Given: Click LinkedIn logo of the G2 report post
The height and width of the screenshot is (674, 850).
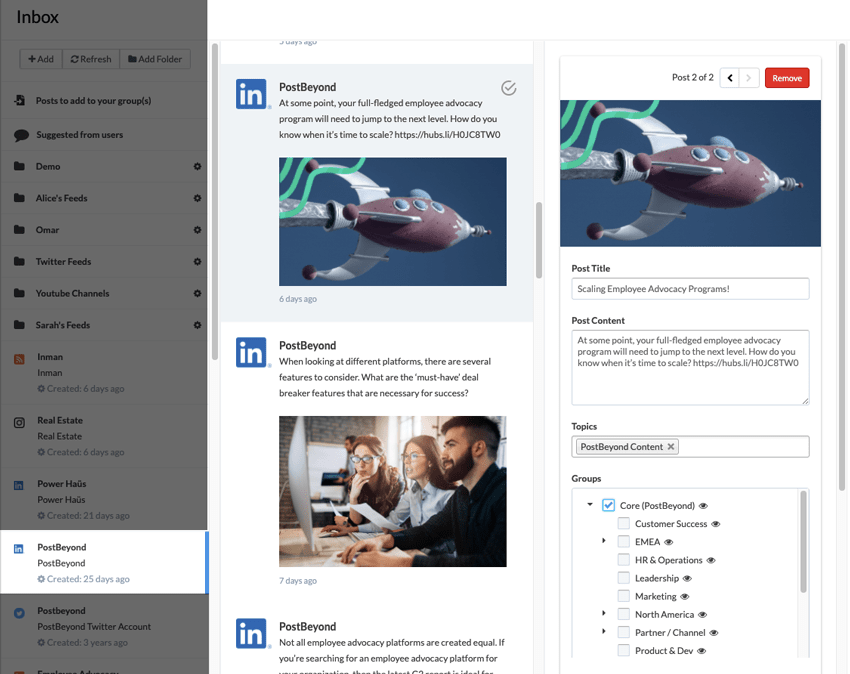Looking at the screenshot, I should tap(251, 633).
